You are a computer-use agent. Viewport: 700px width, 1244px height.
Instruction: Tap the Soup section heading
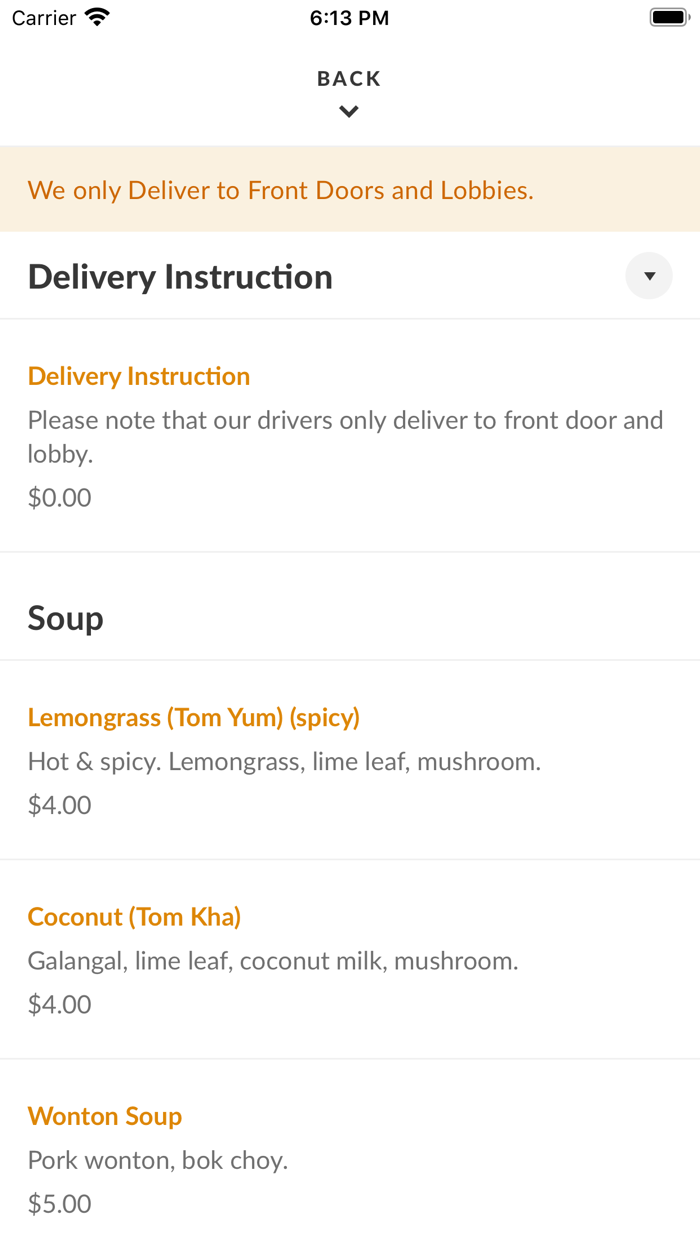tap(66, 618)
